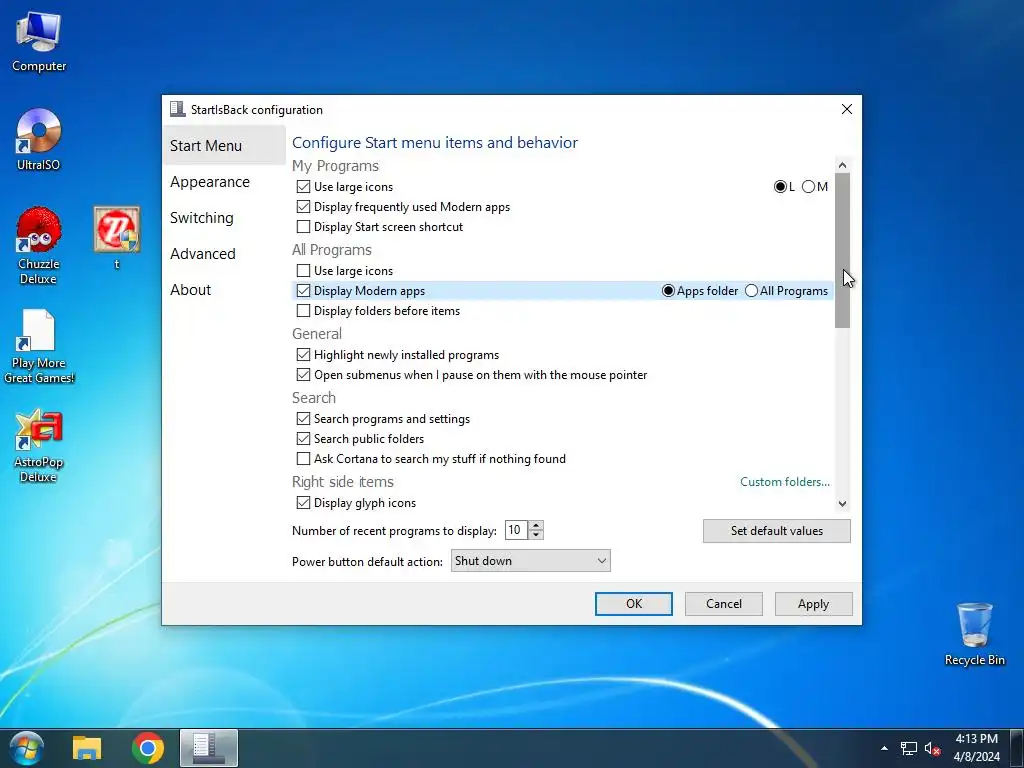Uncheck Search public folders
The width and height of the screenshot is (1024, 768).
click(x=303, y=439)
